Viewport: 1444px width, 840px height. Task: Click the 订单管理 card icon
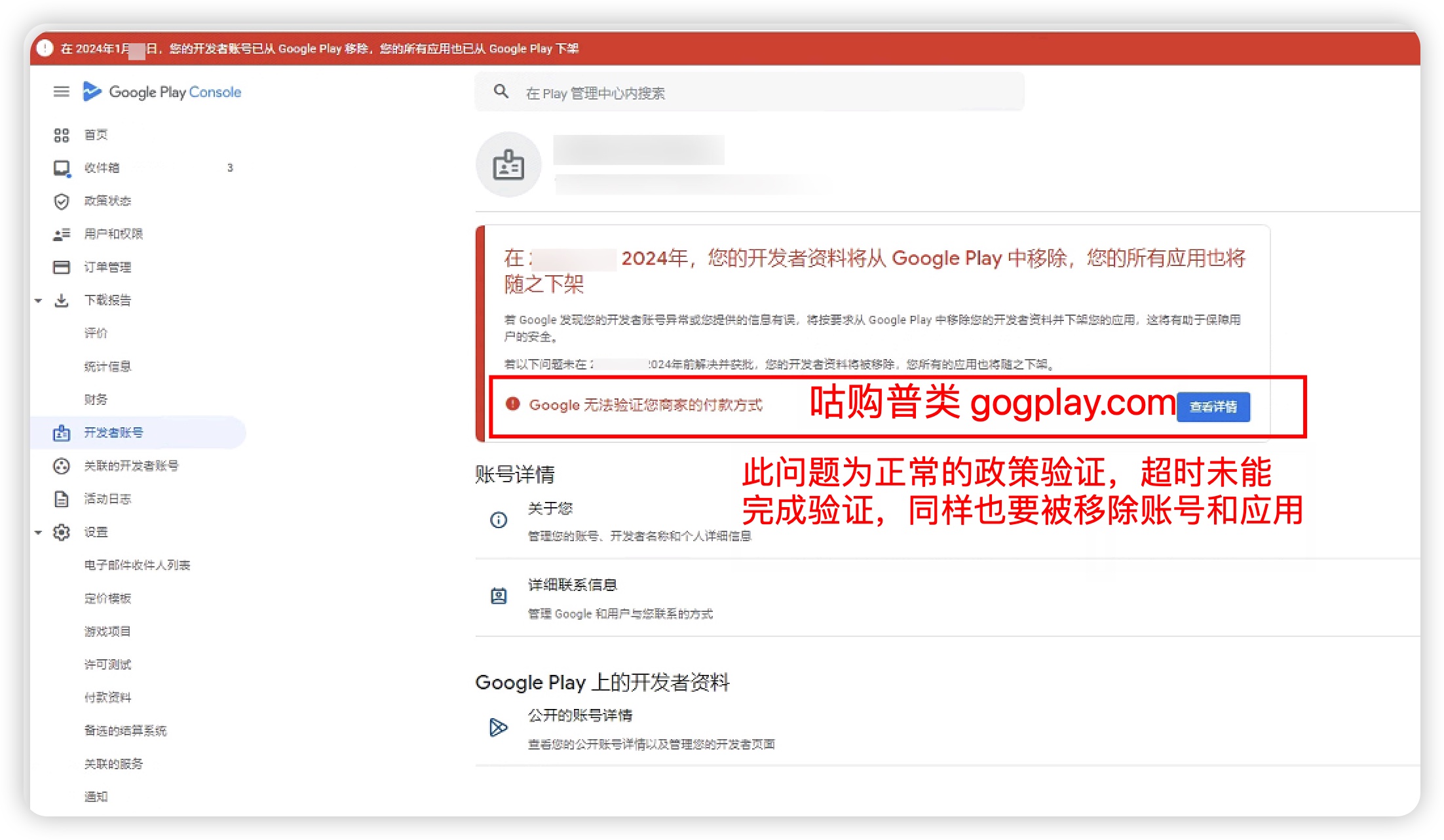[x=61, y=267]
